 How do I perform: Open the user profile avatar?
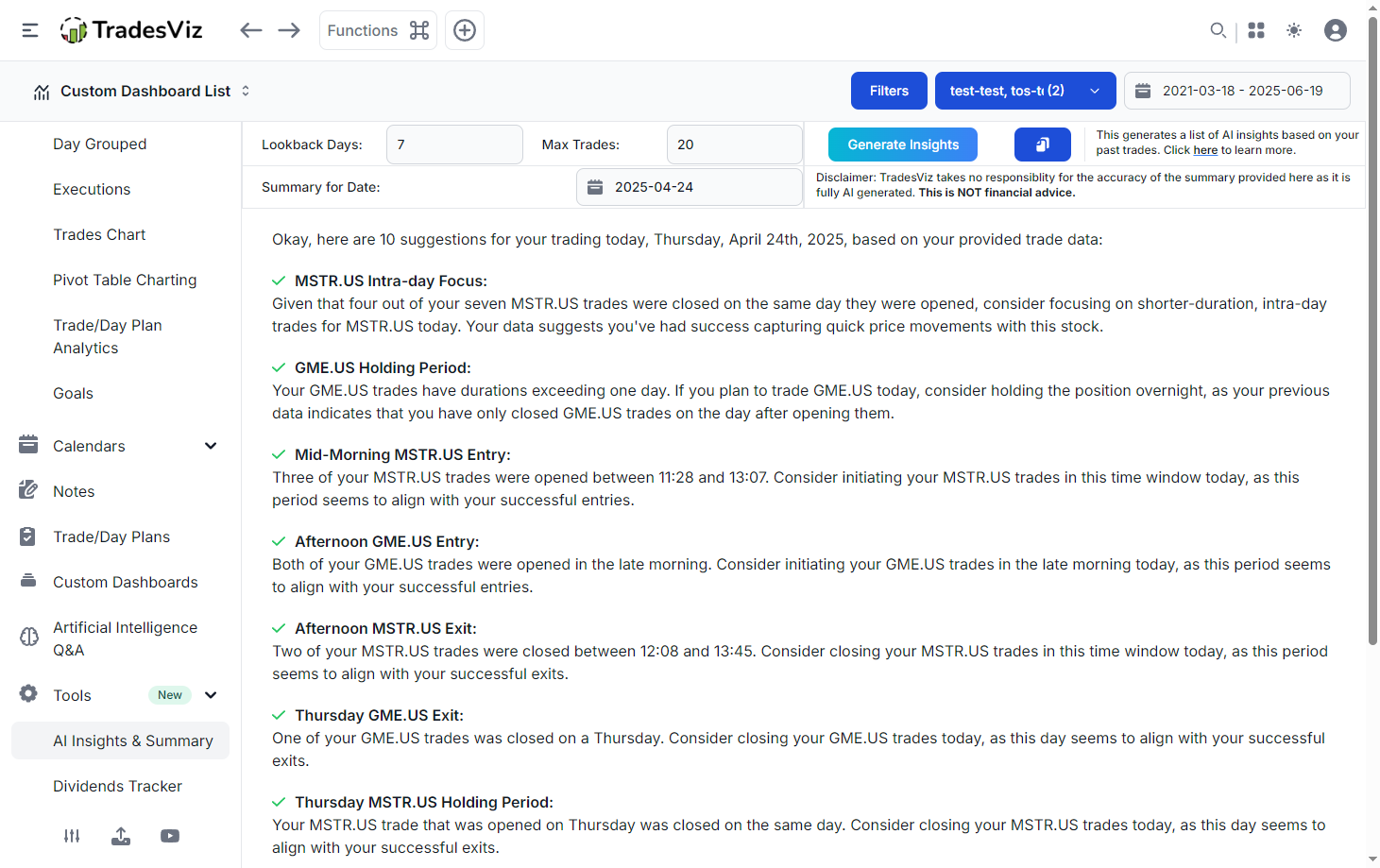[1336, 30]
